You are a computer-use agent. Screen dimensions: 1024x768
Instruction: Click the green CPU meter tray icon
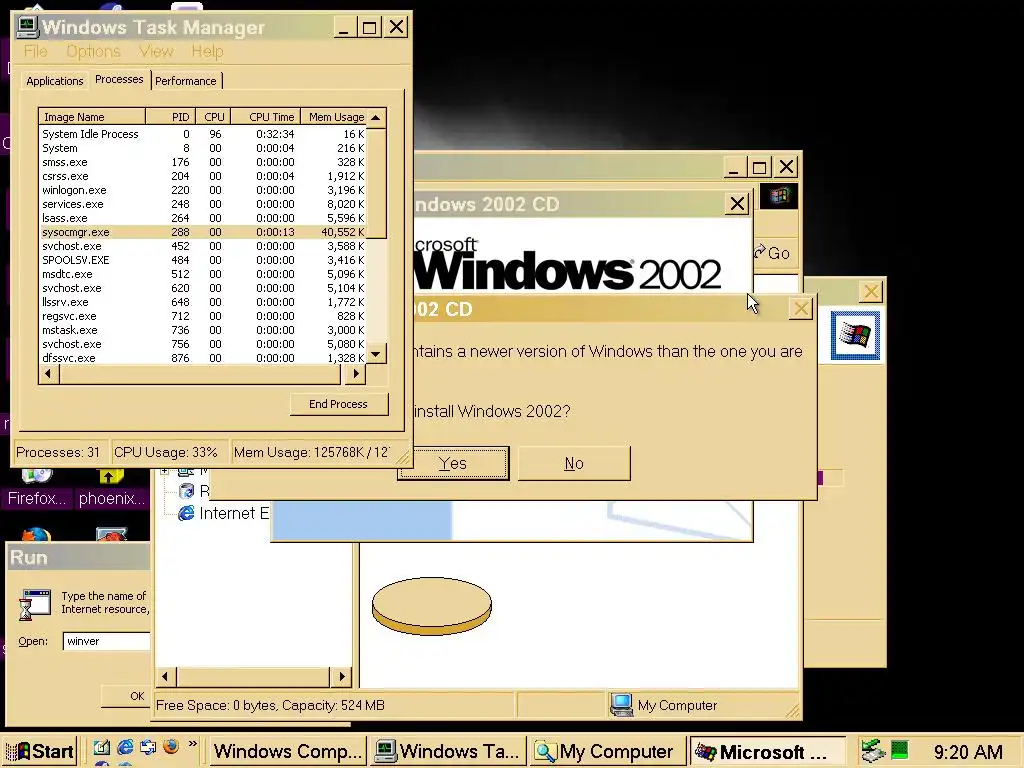pyautogui.click(x=899, y=750)
